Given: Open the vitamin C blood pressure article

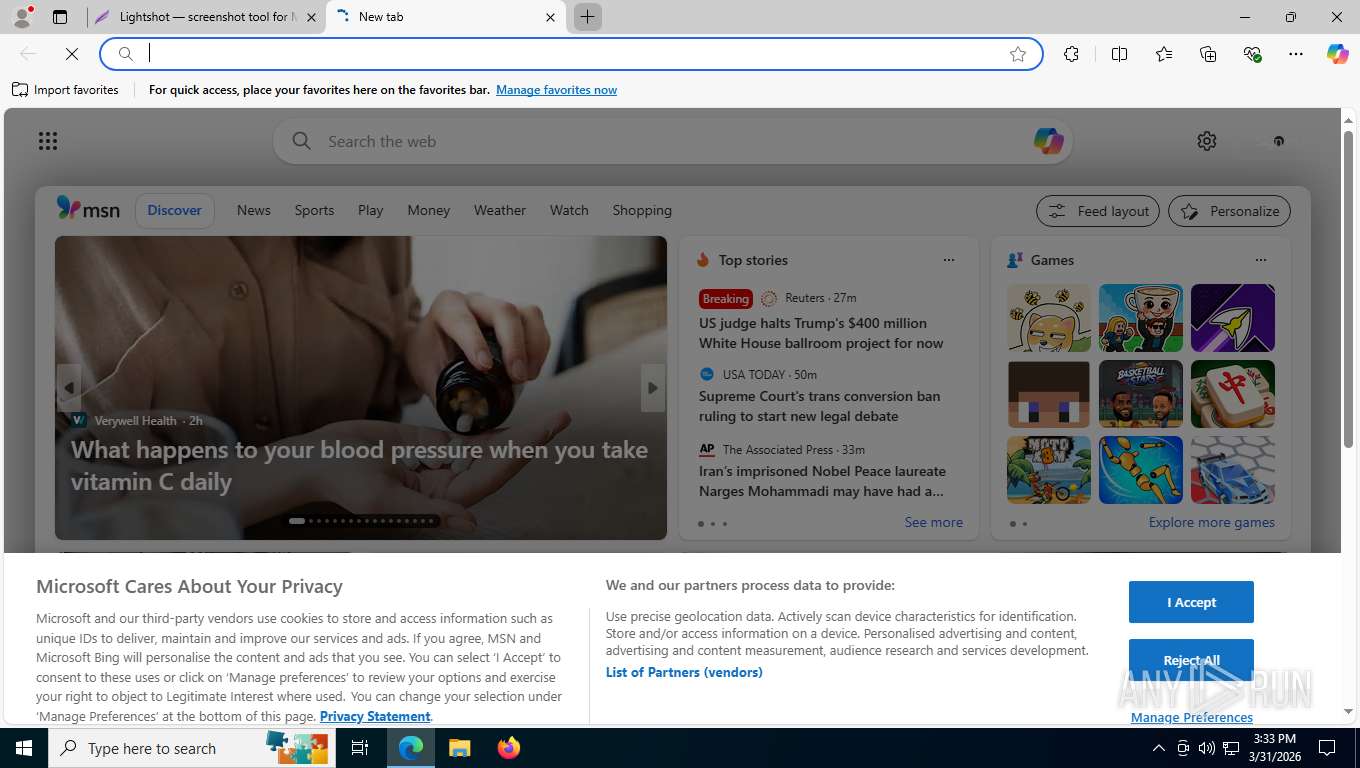Looking at the screenshot, I should 359,465.
